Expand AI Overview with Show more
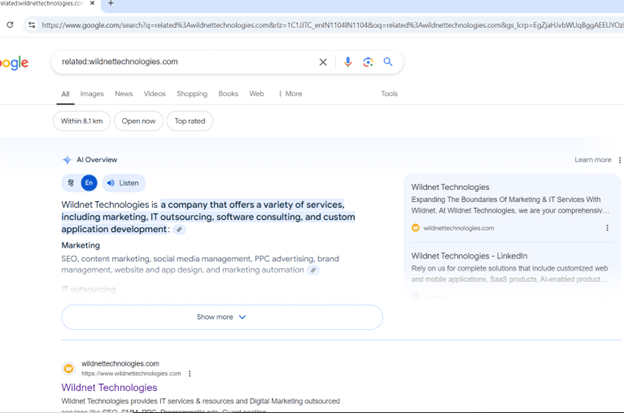This screenshot has width=624, height=413. click(x=222, y=317)
